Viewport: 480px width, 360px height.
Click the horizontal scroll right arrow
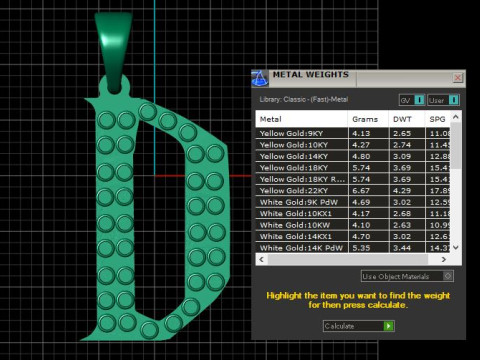tap(444, 259)
